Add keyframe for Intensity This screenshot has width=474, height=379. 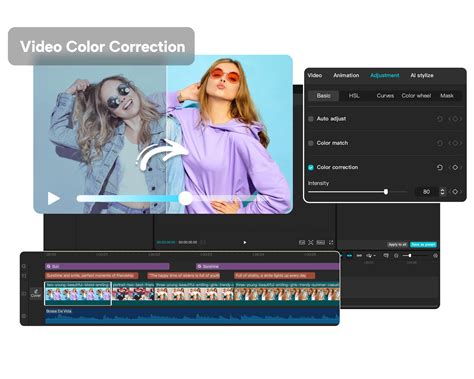455,192
